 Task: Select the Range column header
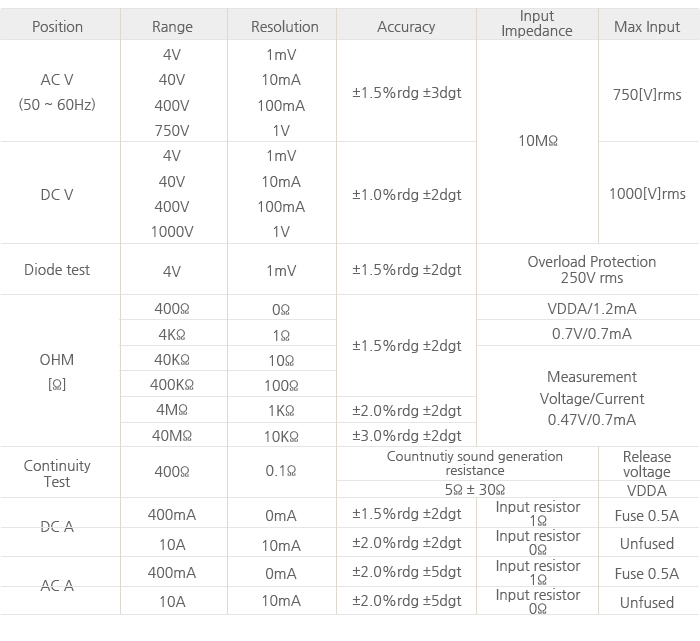[x=172, y=26]
